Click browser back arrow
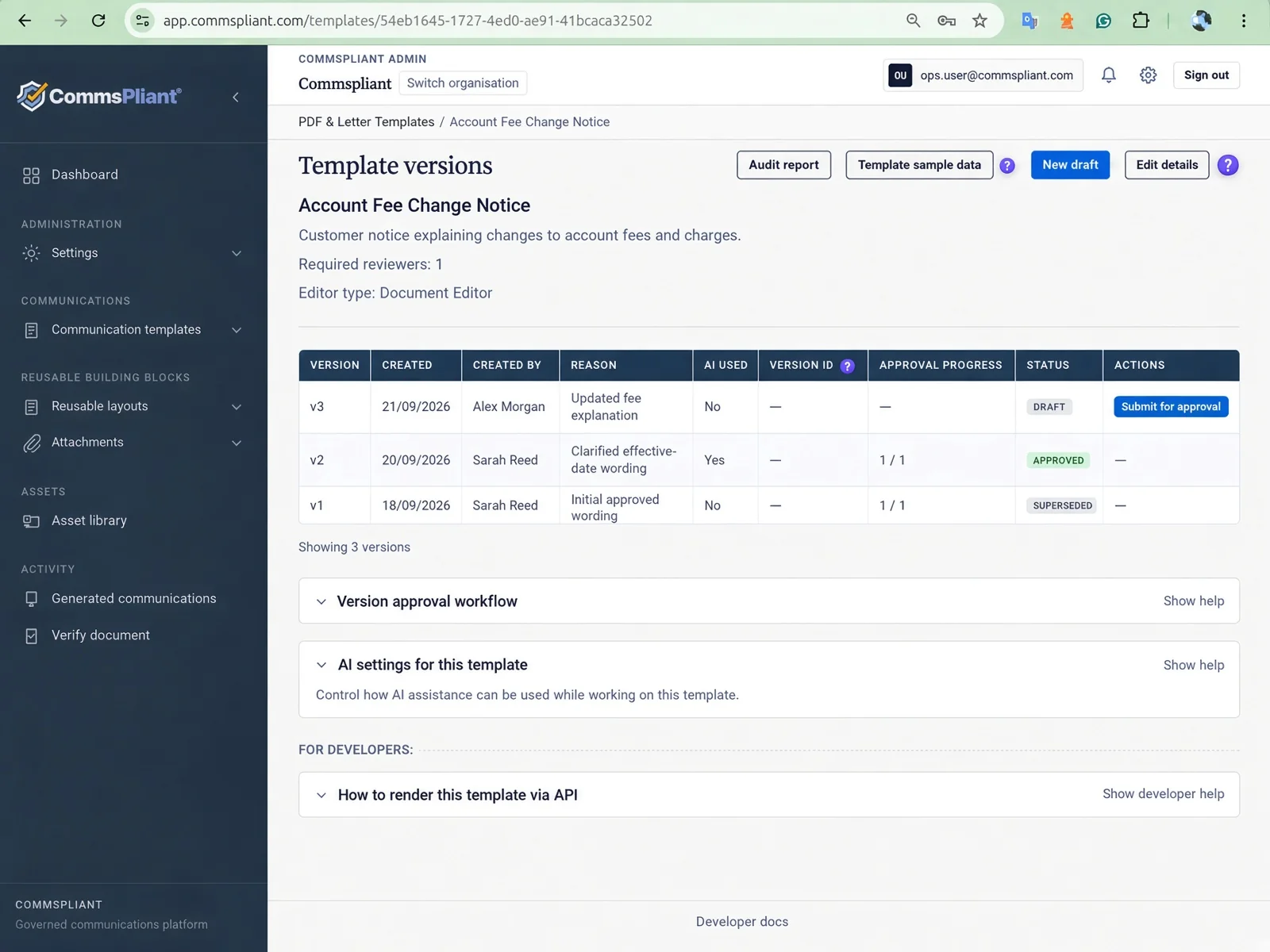 [25, 21]
